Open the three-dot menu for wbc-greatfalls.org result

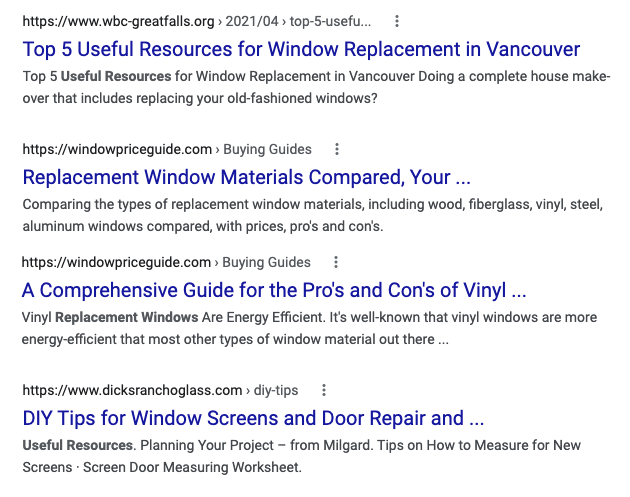397,21
